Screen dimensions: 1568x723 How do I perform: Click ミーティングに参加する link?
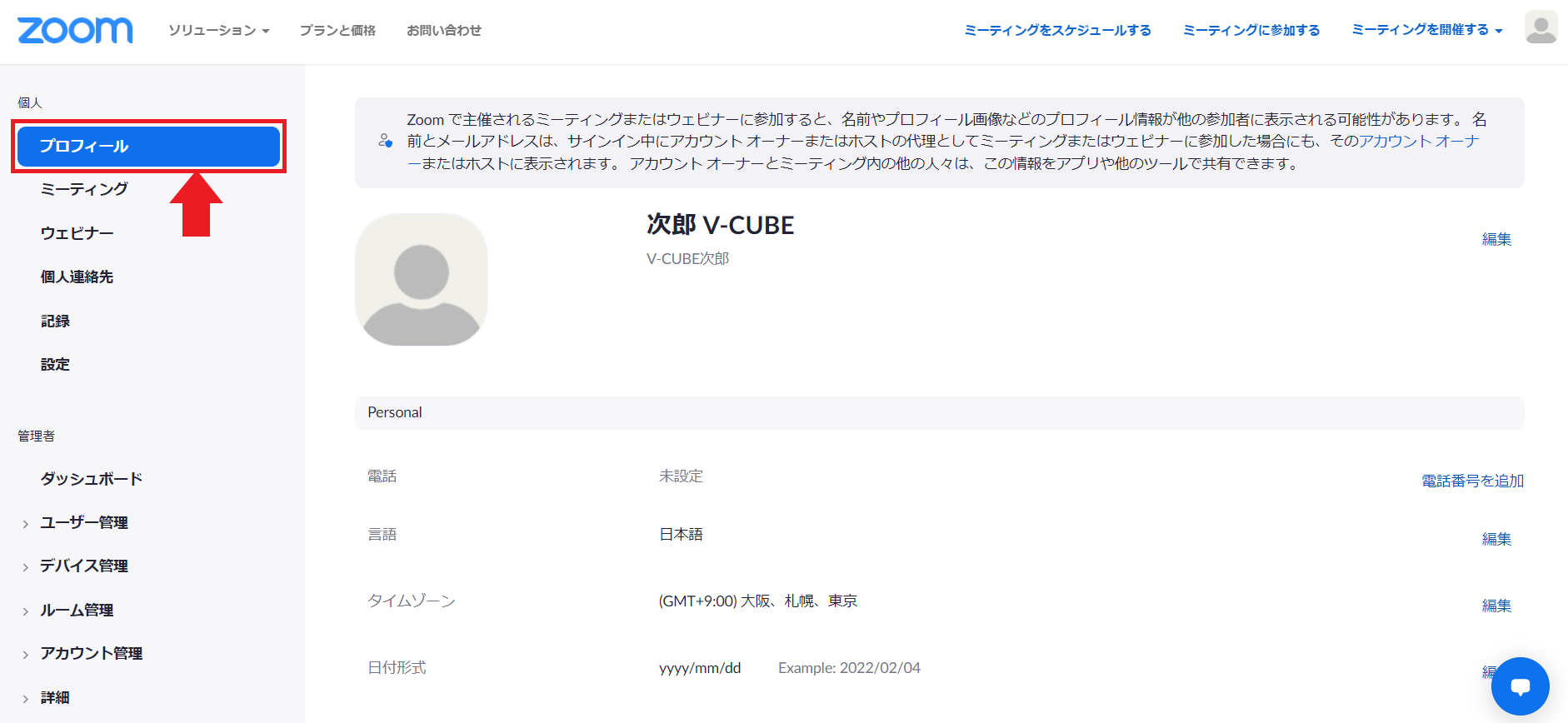1251,31
